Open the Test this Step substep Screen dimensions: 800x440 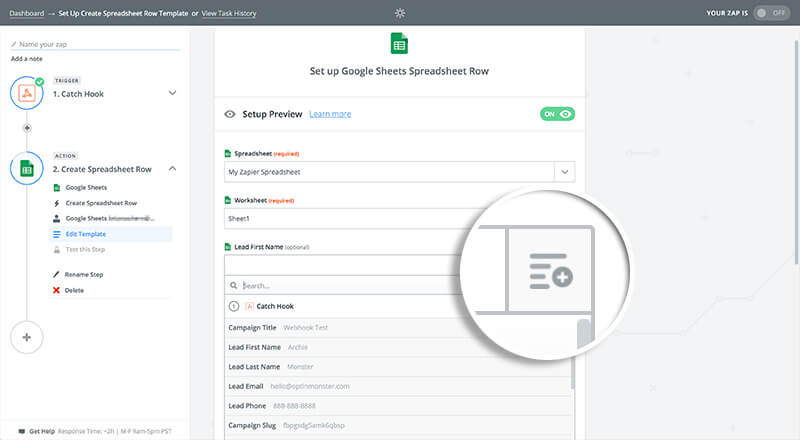pos(85,250)
